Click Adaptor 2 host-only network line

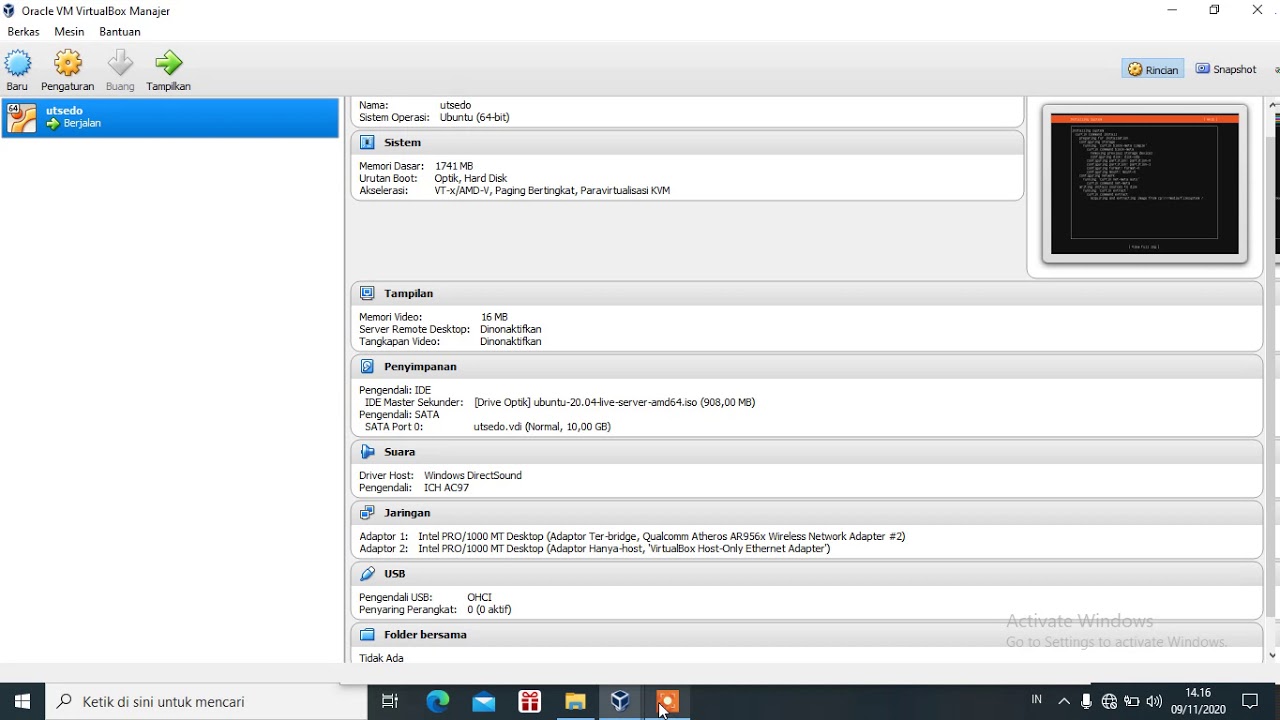point(594,549)
